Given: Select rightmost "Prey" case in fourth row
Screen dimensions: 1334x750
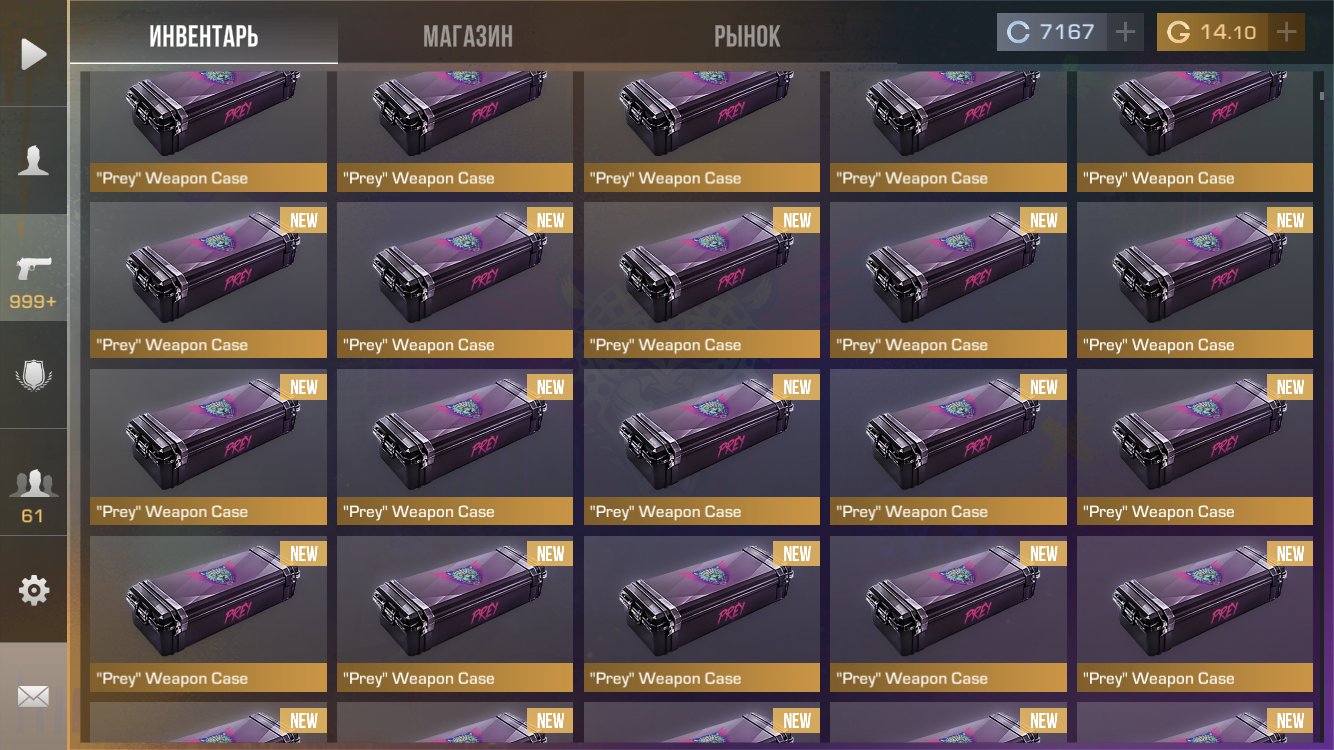Looking at the screenshot, I should (1195, 614).
